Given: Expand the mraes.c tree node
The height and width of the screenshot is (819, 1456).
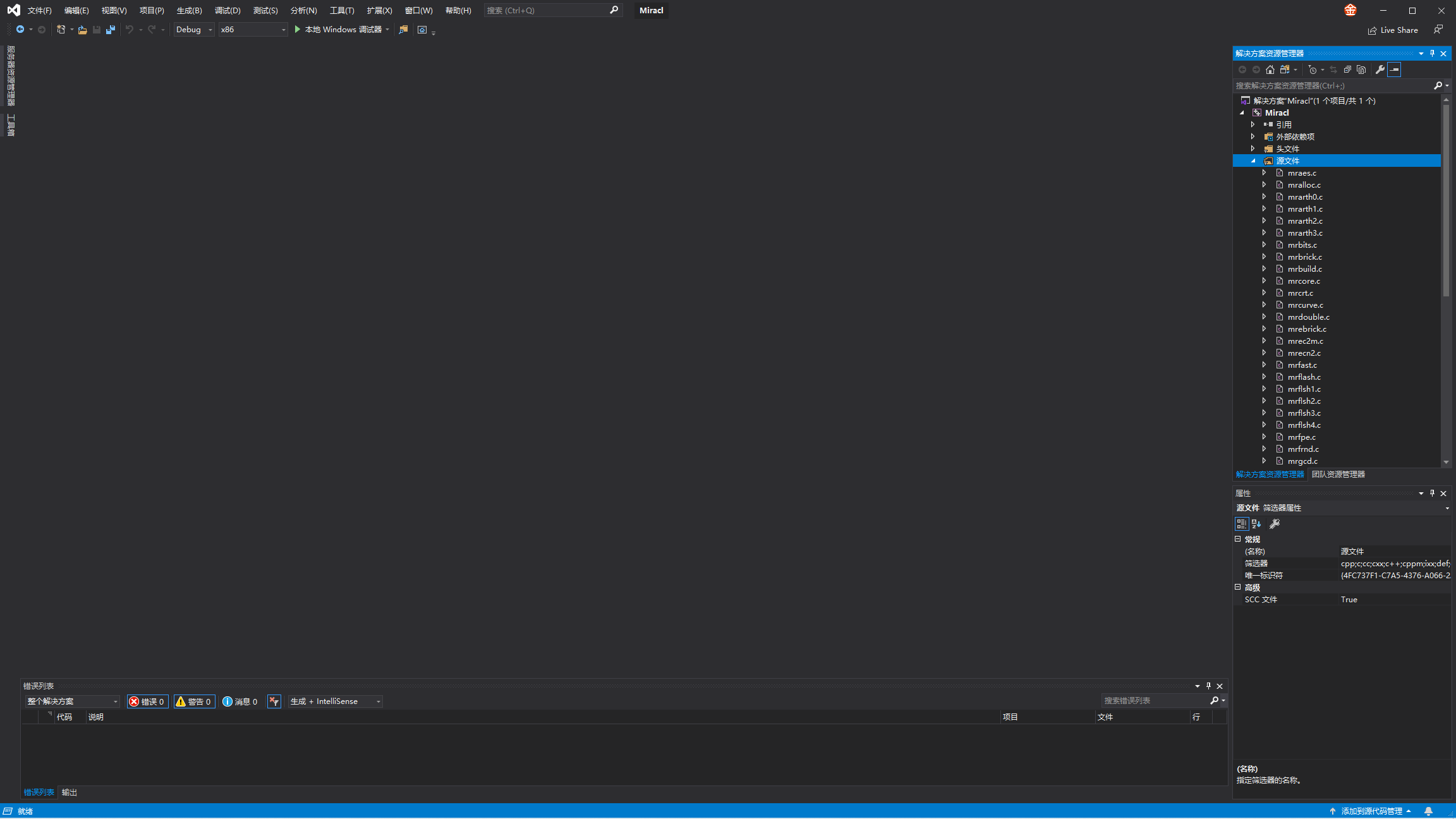Looking at the screenshot, I should click(x=1264, y=173).
